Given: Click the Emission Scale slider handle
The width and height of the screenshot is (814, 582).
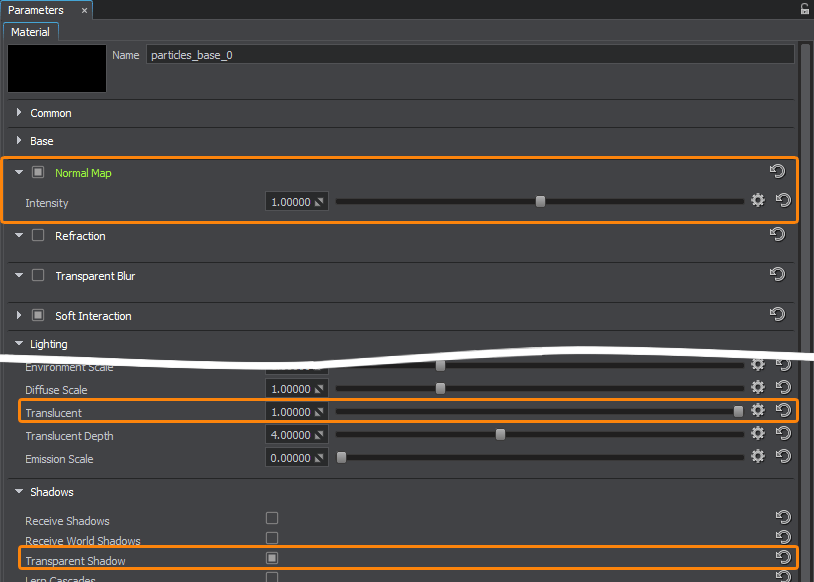Looking at the screenshot, I should (x=342, y=457).
